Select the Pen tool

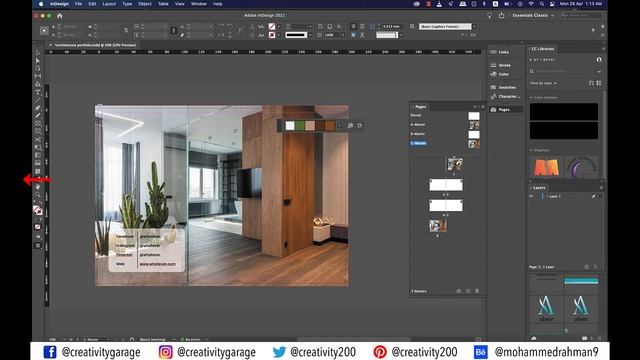pyautogui.click(x=38, y=108)
